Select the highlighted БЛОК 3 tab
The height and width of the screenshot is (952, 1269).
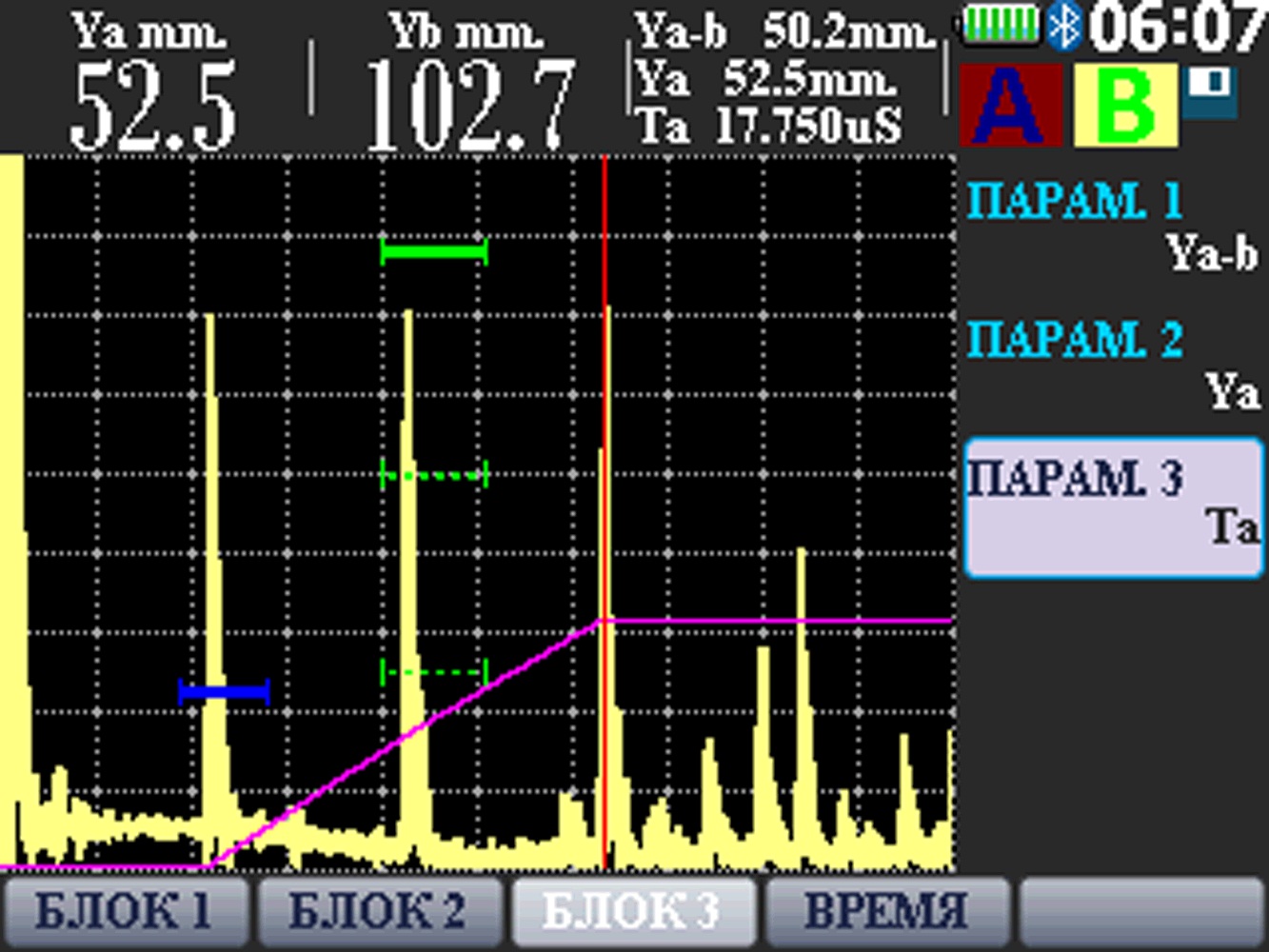tap(632, 911)
